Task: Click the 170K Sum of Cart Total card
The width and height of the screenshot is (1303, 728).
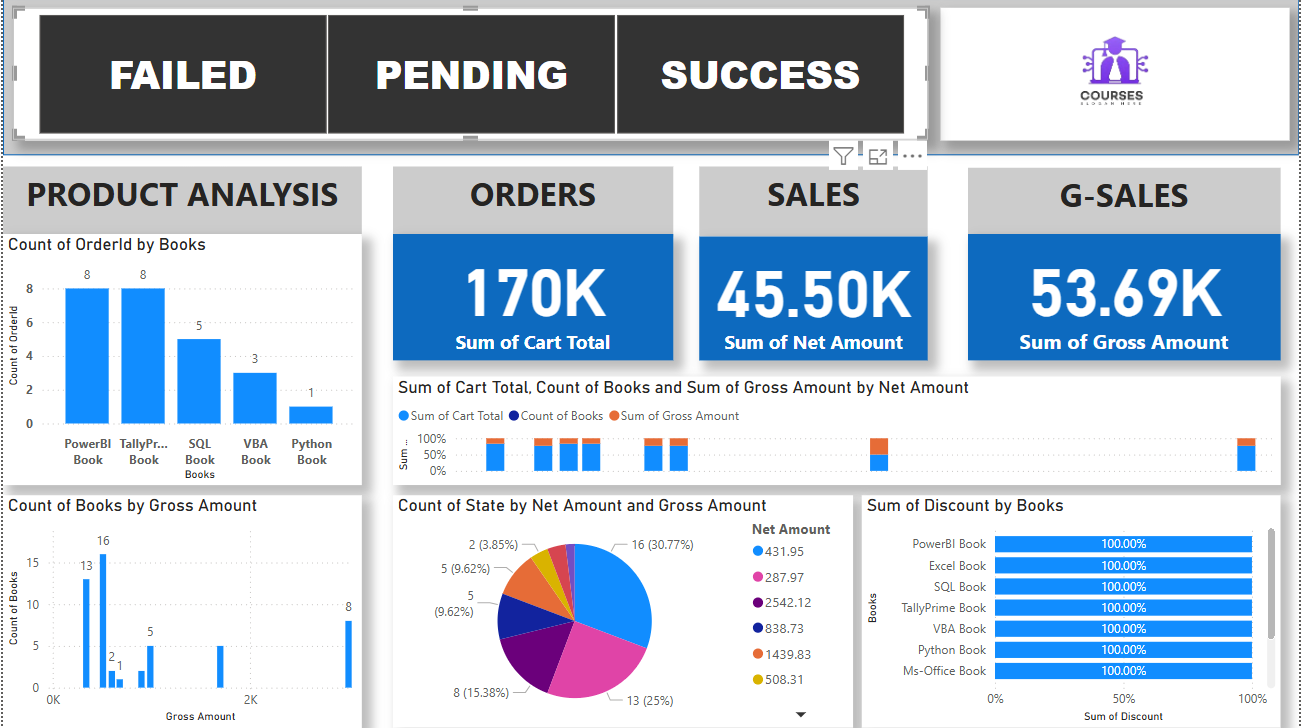Action: [533, 295]
